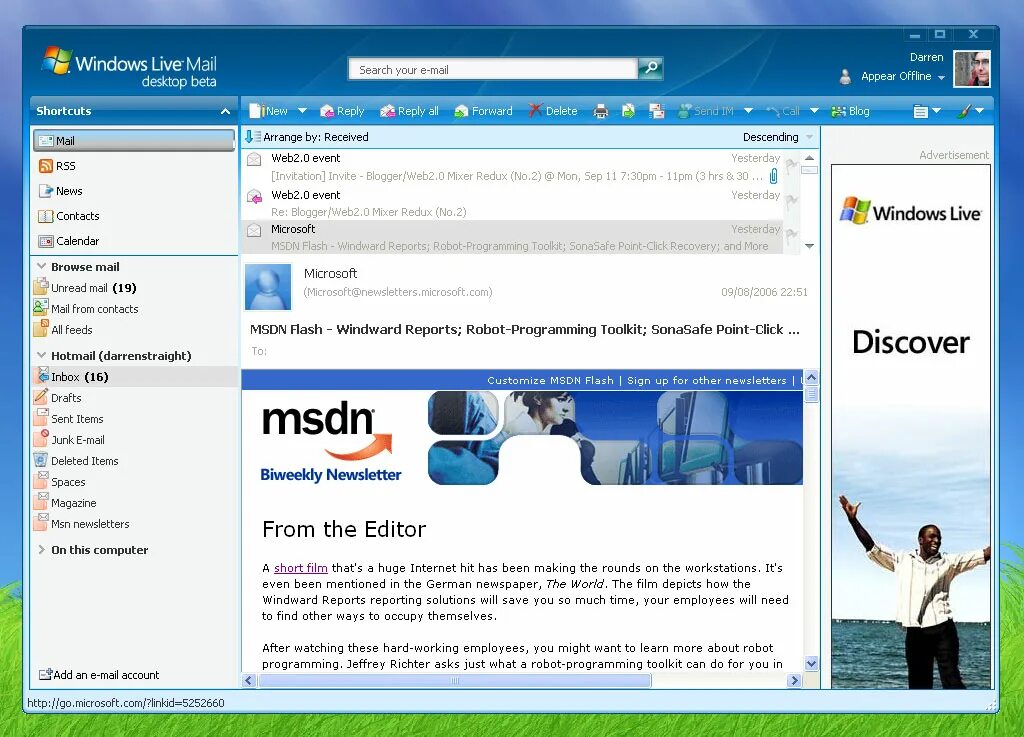Open Unread mail (19) view
Viewport: 1024px width, 737px height.
tap(86, 288)
